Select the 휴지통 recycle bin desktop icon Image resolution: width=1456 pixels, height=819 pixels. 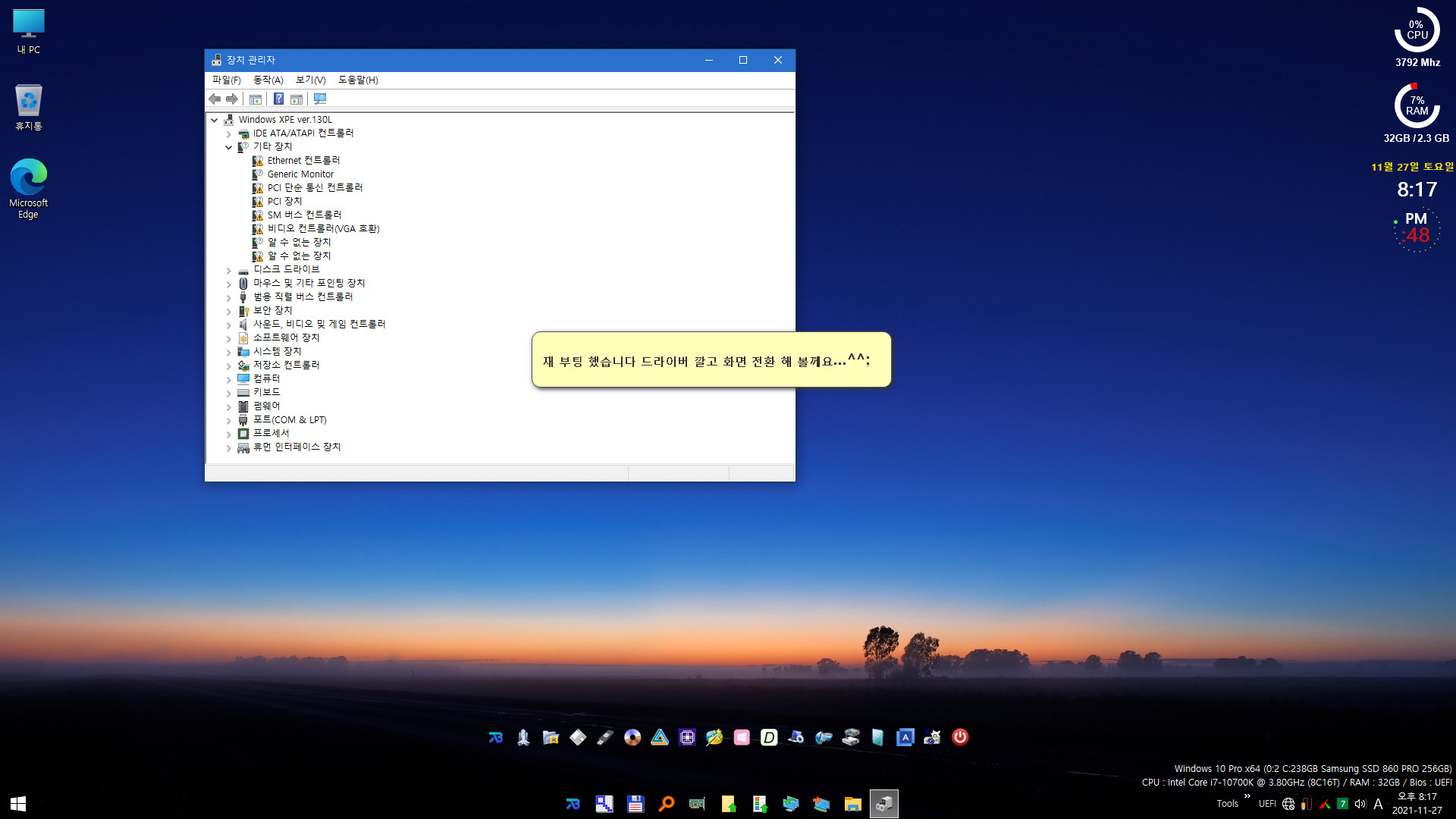click(x=29, y=107)
